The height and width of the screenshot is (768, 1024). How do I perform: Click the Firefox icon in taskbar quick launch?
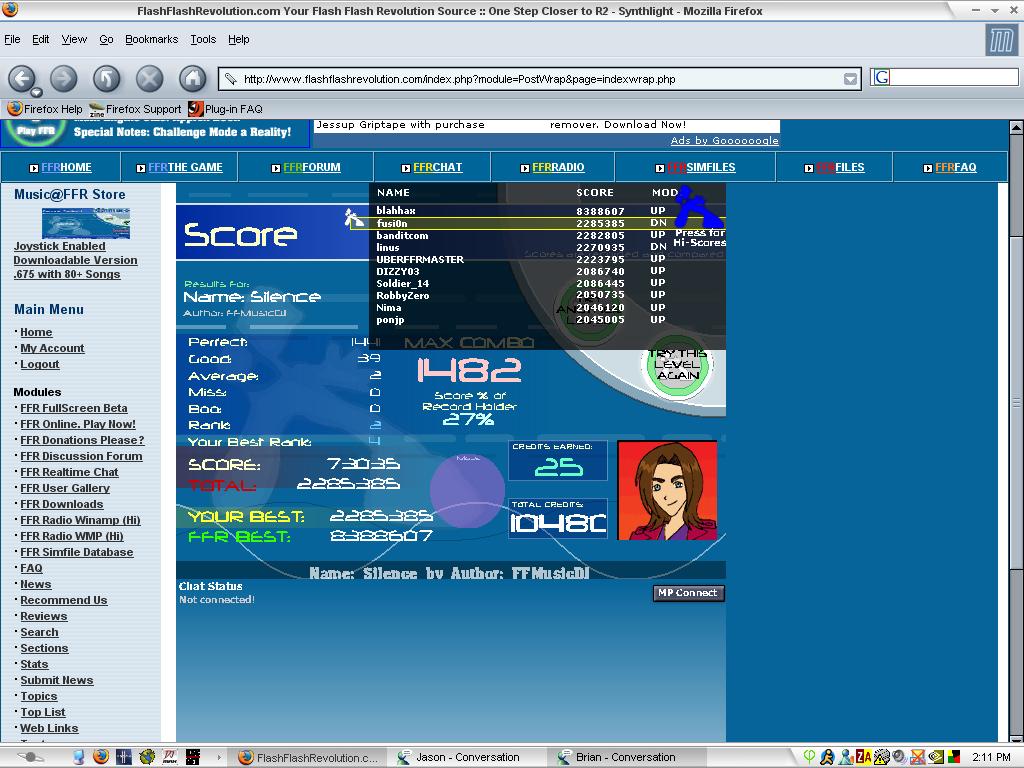(101, 756)
